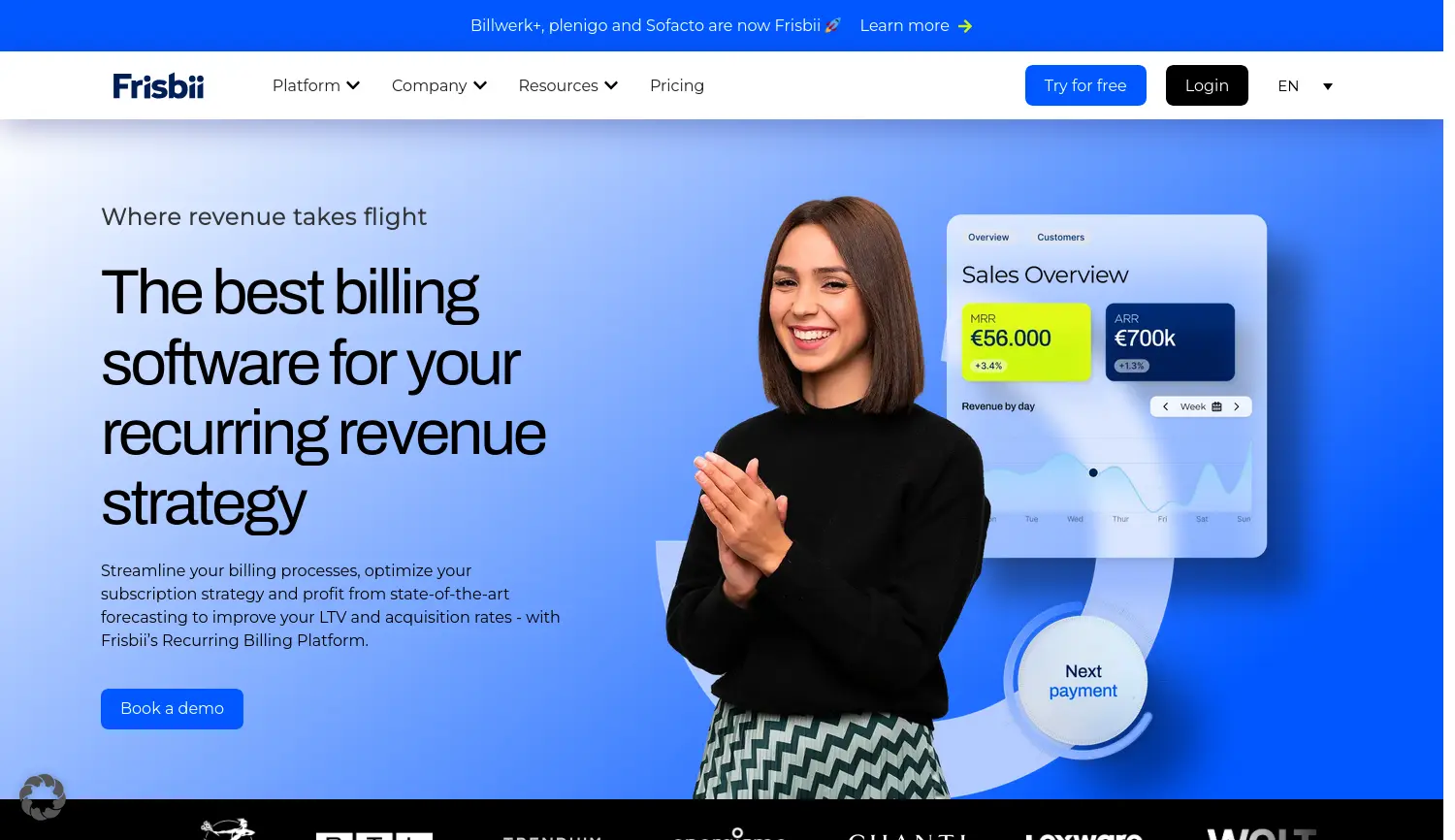This screenshot has width=1455, height=840.
Task: Click the ARR €700k tile
Action: pos(1170,341)
